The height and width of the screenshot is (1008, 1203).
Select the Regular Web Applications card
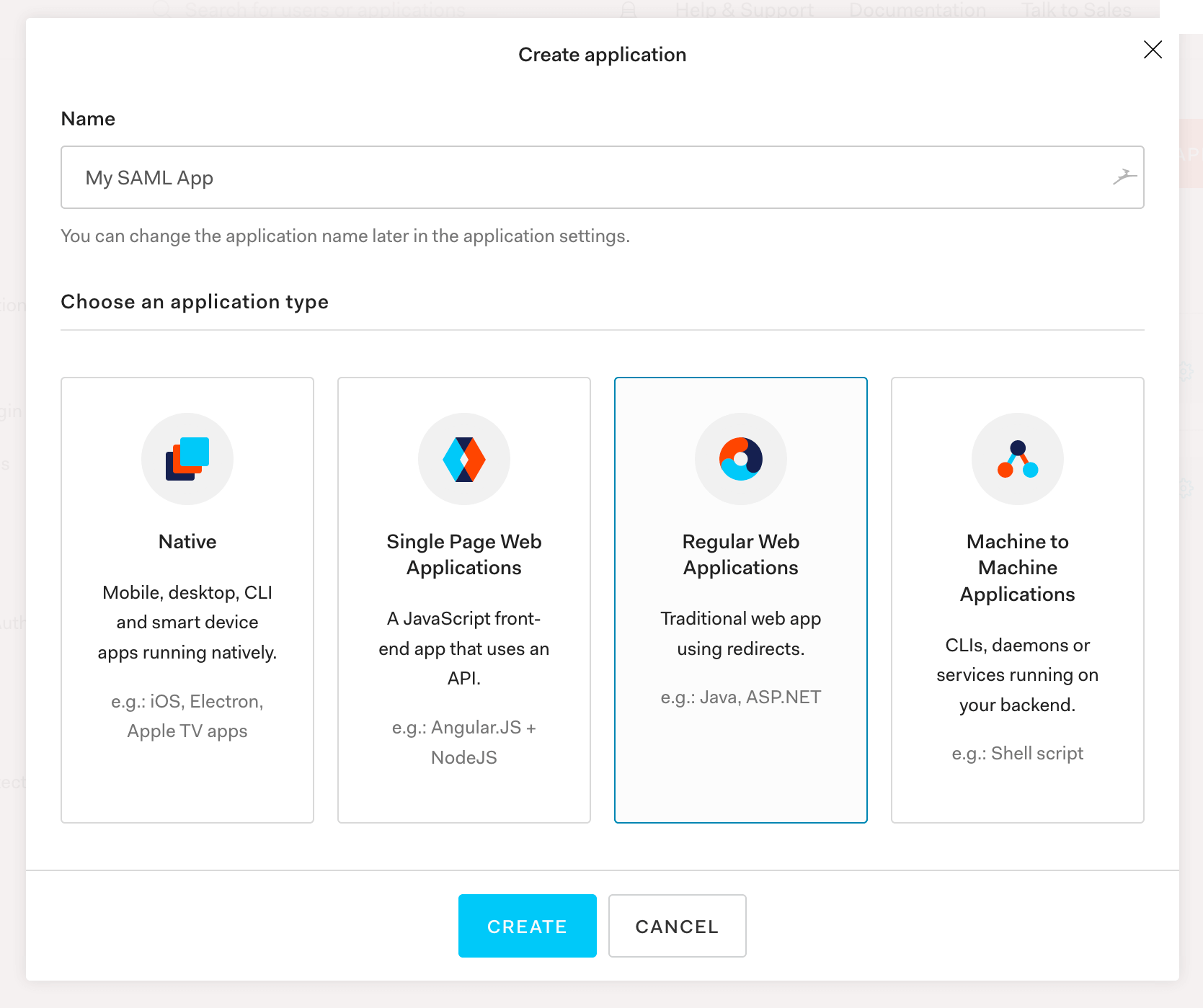740,600
